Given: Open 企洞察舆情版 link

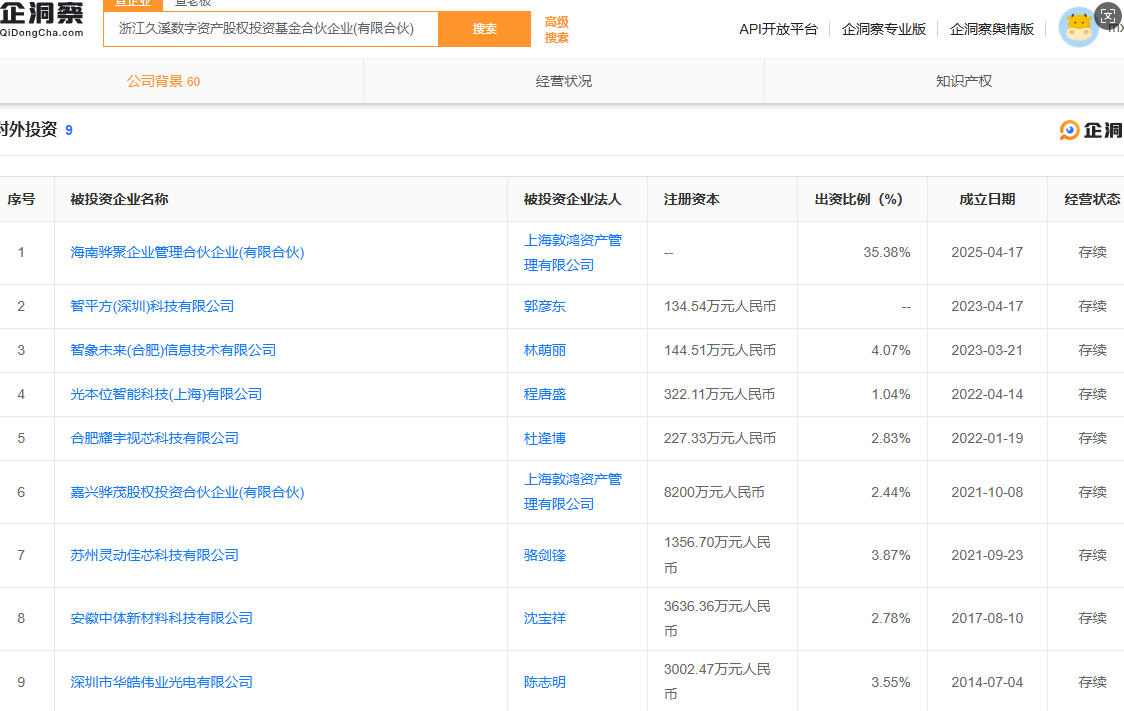Looking at the screenshot, I should 991,29.
